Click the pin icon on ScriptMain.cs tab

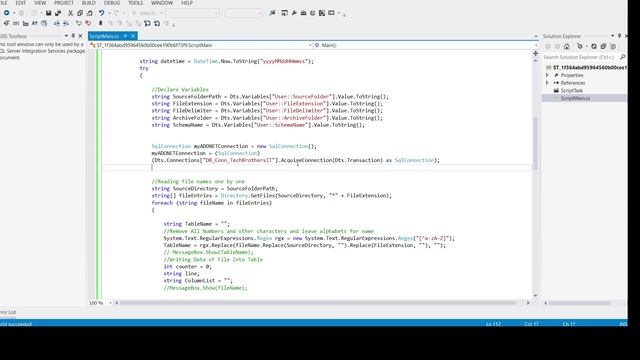pyautogui.click(x=125, y=36)
